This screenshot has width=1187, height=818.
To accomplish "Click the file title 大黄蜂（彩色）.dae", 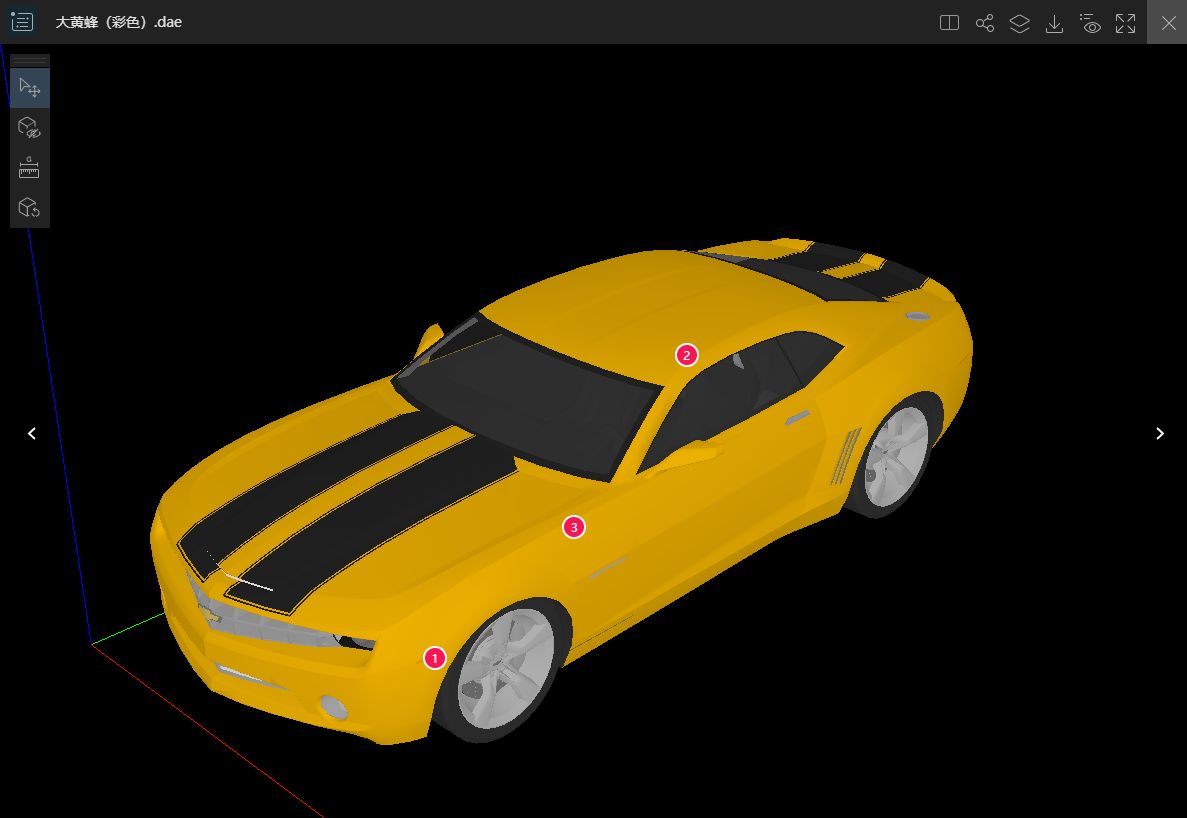I will 119,22.
